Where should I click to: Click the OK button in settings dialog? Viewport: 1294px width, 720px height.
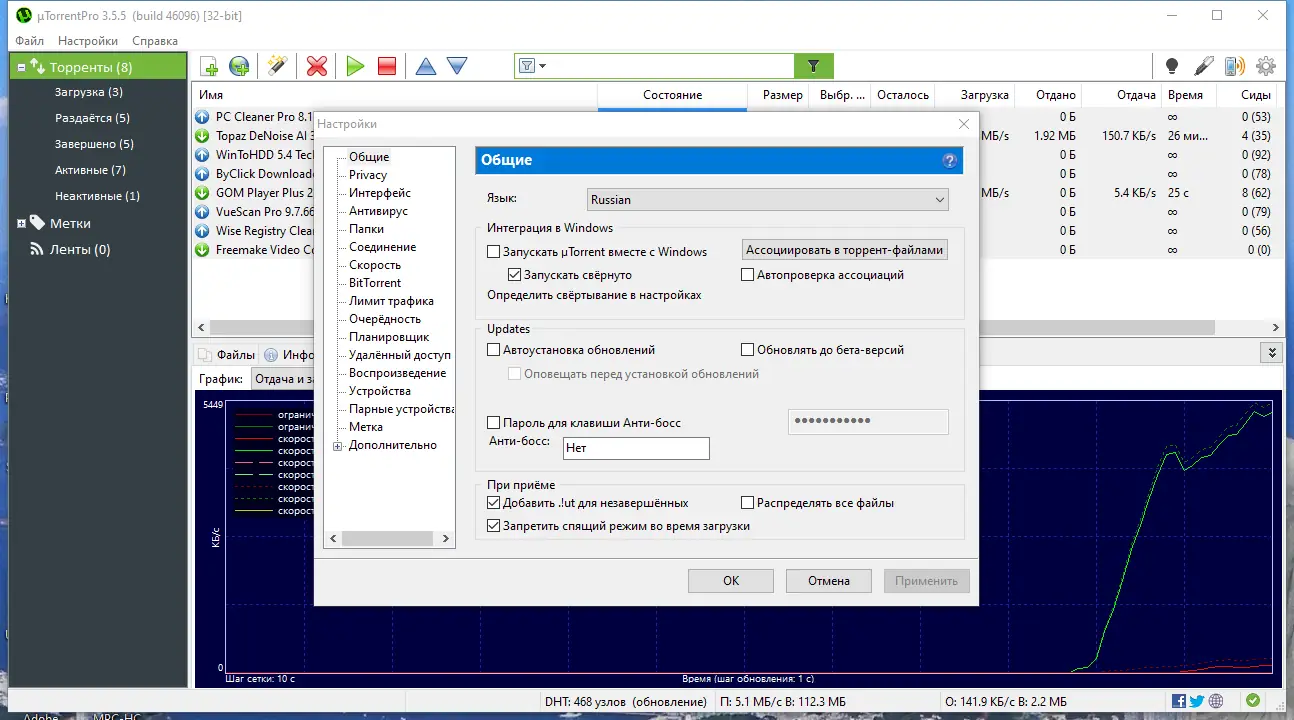tap(731, 581)
